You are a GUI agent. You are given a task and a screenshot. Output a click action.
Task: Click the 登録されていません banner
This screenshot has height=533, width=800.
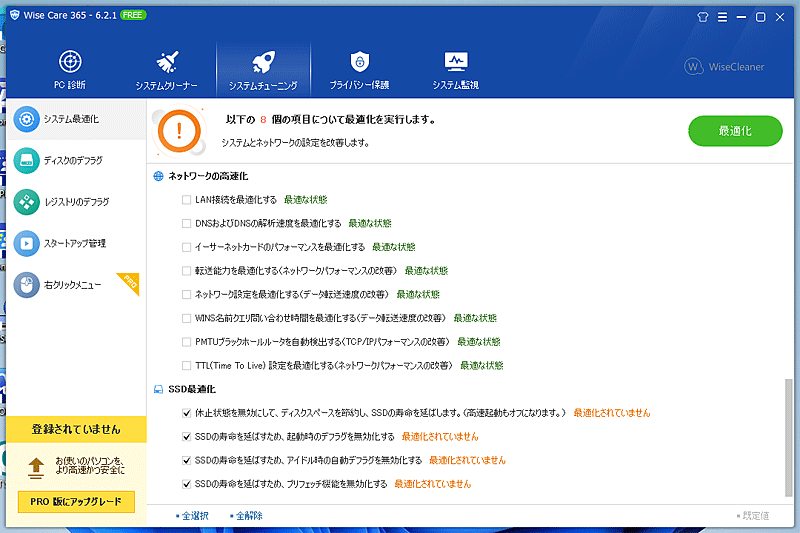pyautogui.click(x=76, y=429)
